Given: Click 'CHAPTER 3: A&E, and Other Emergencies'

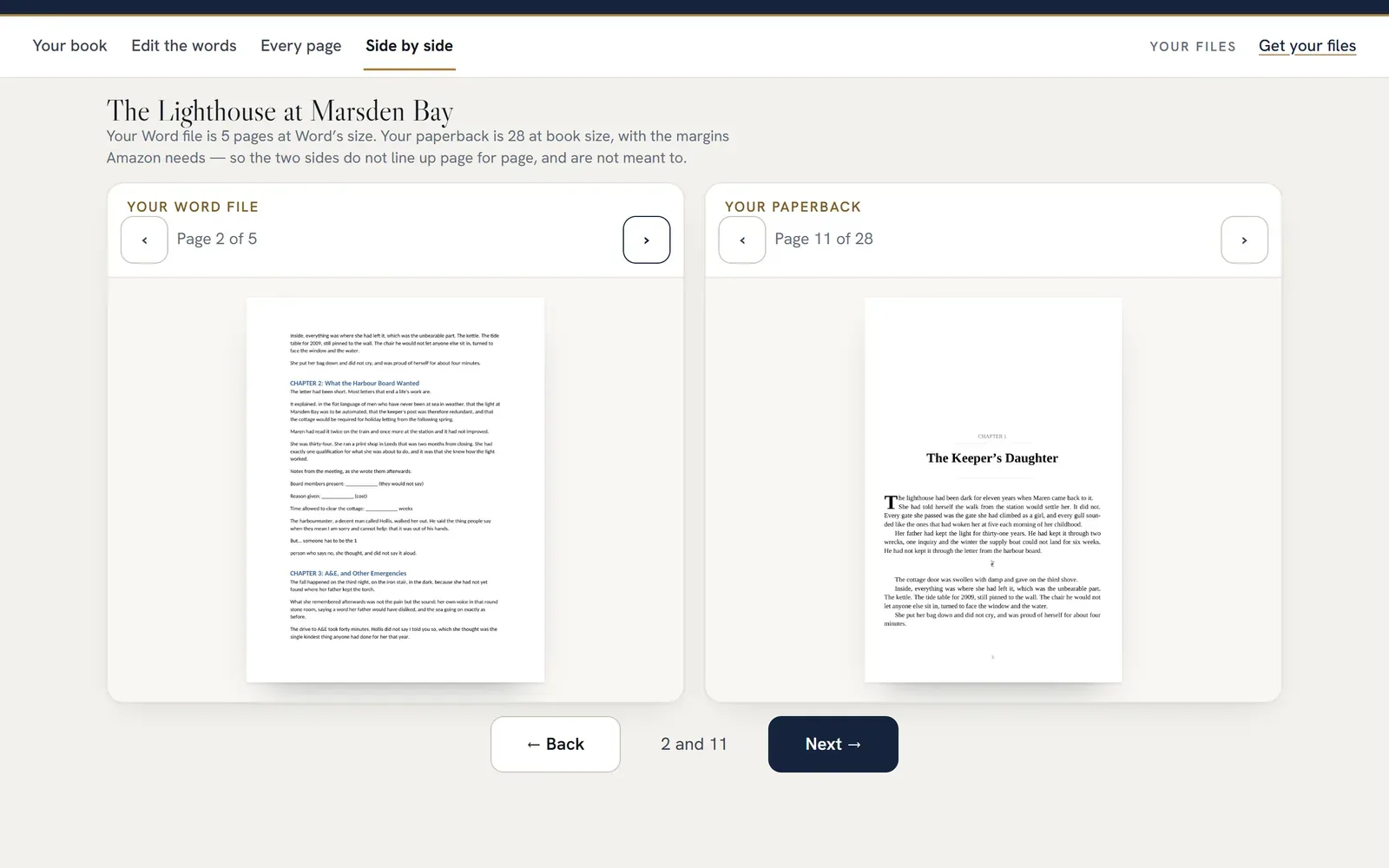Looking at the screenshot, I should coord(348,573).
